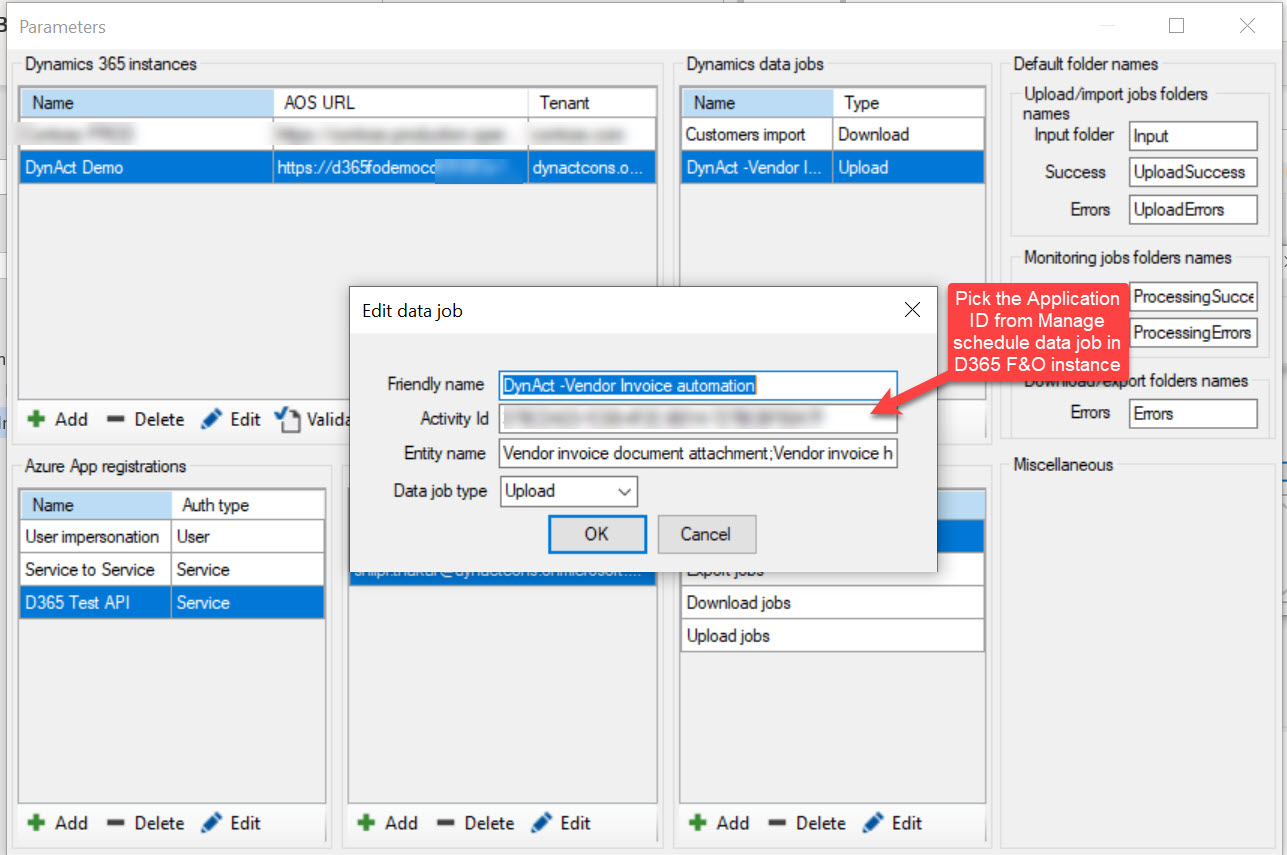Click Edit under Azure App registrations
Viewport: 1287px width, 855px height.
(231, 823)
